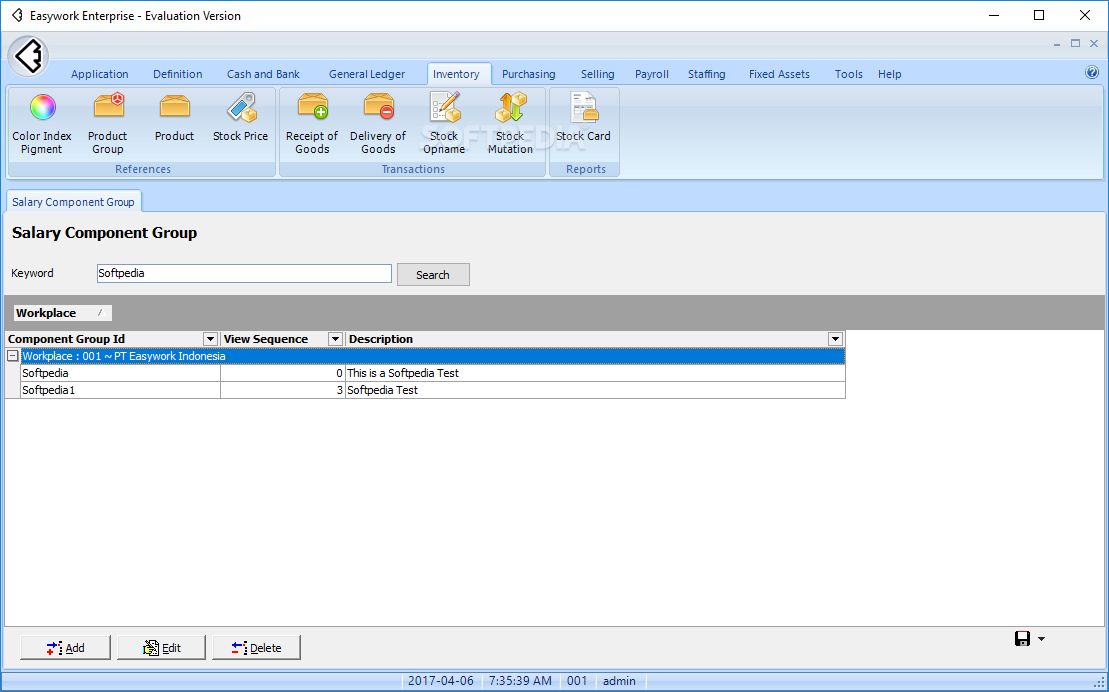Click the Delete button

[x=256, y=647]
